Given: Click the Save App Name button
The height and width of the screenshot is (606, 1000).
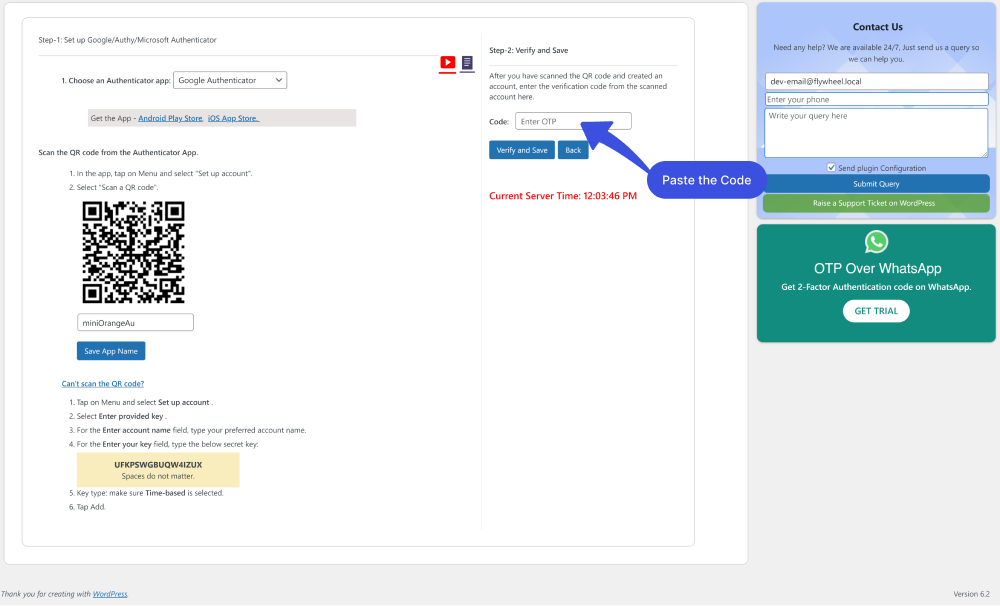Looking at the screenshot, I should click(x=111, y=351).
